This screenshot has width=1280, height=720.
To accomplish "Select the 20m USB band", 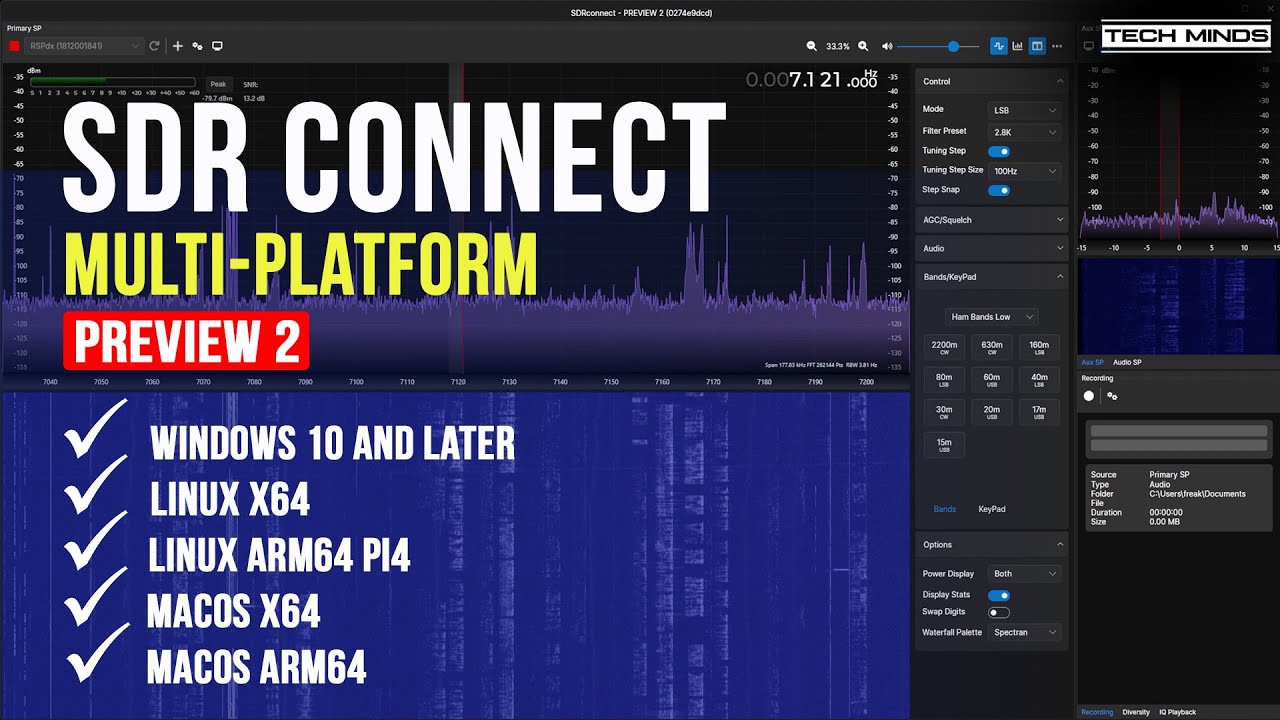I will point(992,412).
